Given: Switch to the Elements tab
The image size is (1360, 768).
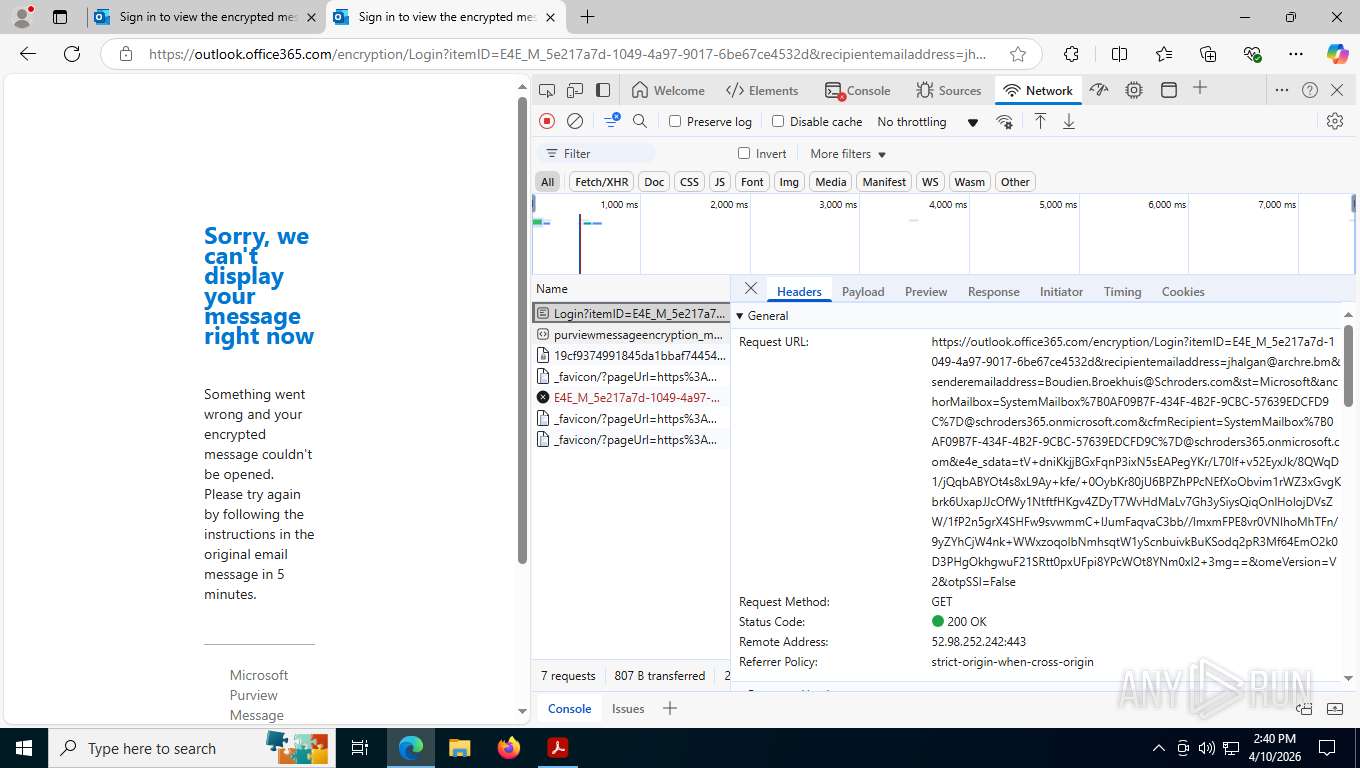Looking at the screenshot, I should [x=762, y=90].
